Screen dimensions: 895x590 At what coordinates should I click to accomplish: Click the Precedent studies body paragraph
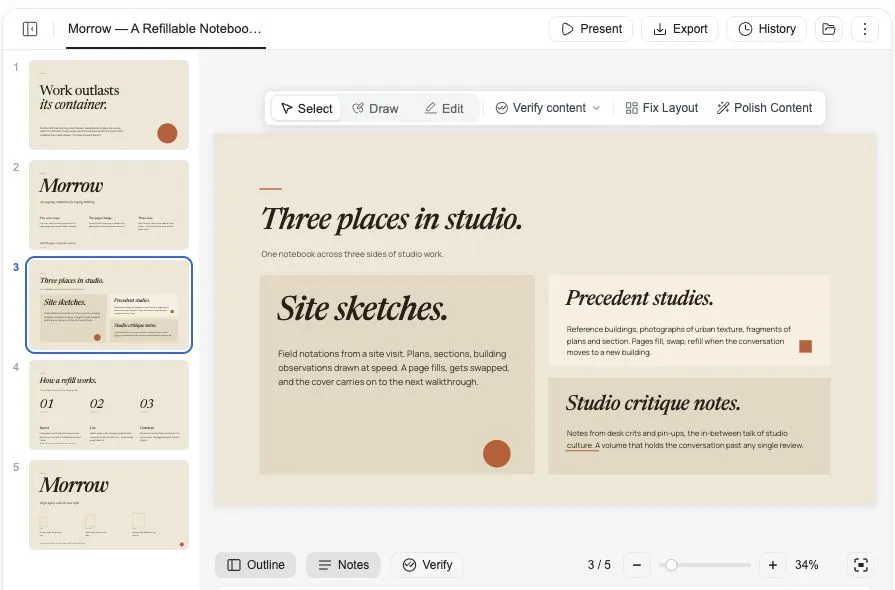coord(678,341)
